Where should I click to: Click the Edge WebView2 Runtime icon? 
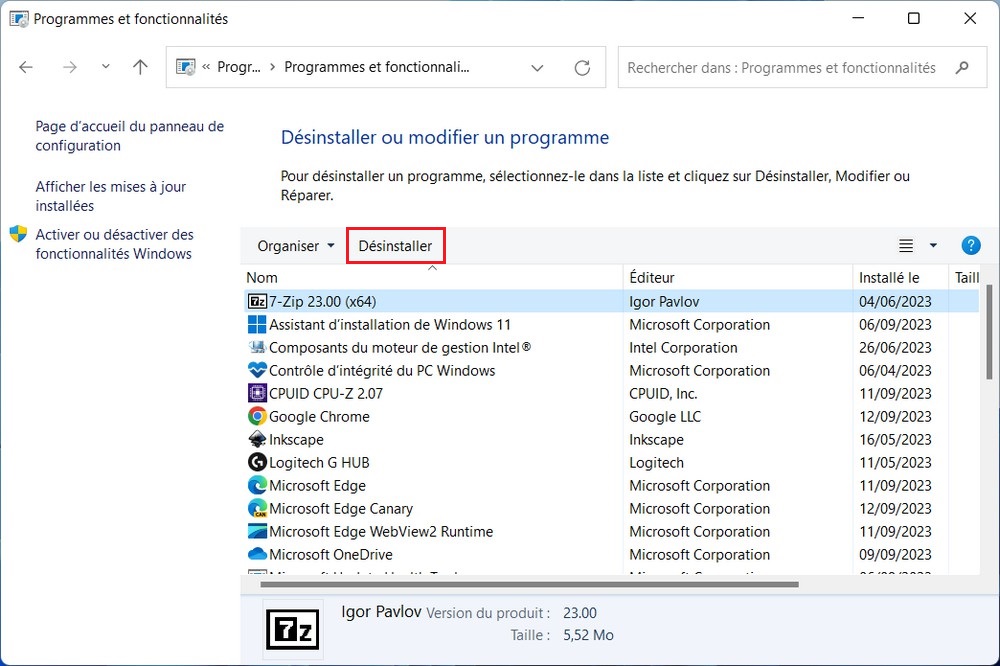(x=257, y=531)
